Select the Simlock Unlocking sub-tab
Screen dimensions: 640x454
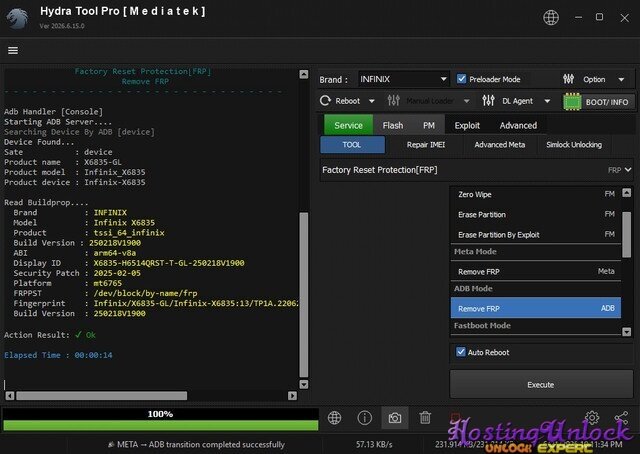tap(574, 145)
